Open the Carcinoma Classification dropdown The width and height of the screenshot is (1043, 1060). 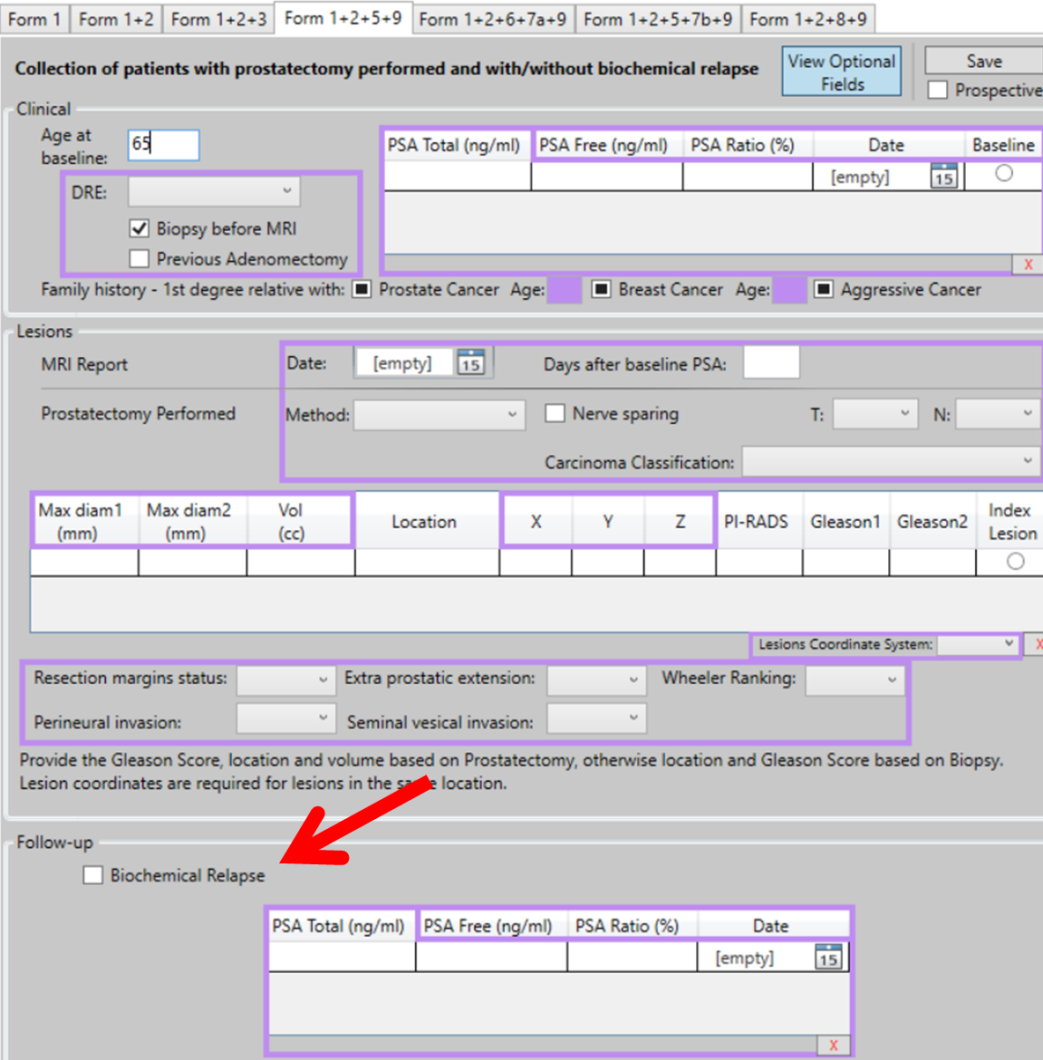890,462
